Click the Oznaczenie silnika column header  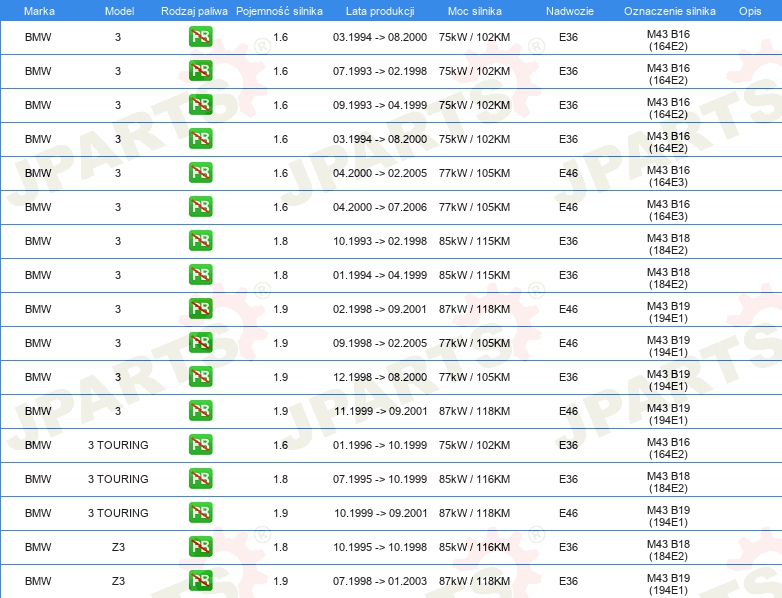tap(670, 11)
